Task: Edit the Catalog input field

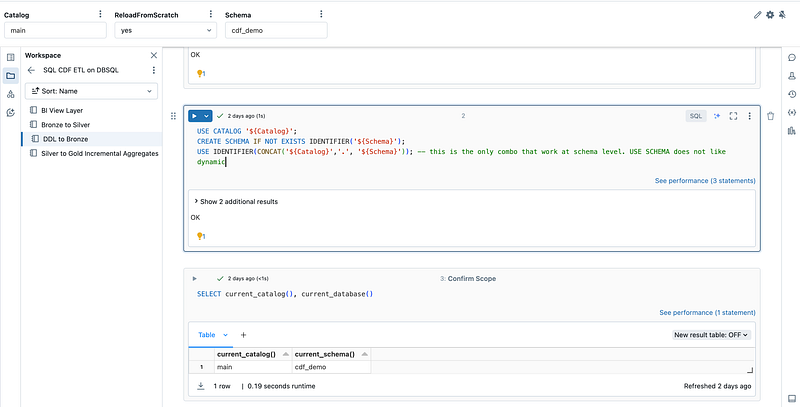Action: (x=55, y=30)
